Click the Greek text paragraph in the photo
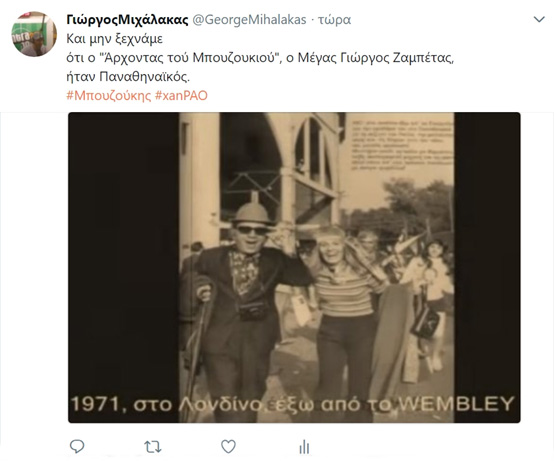This screenshot has height=461, width=554. pos(402,145)
